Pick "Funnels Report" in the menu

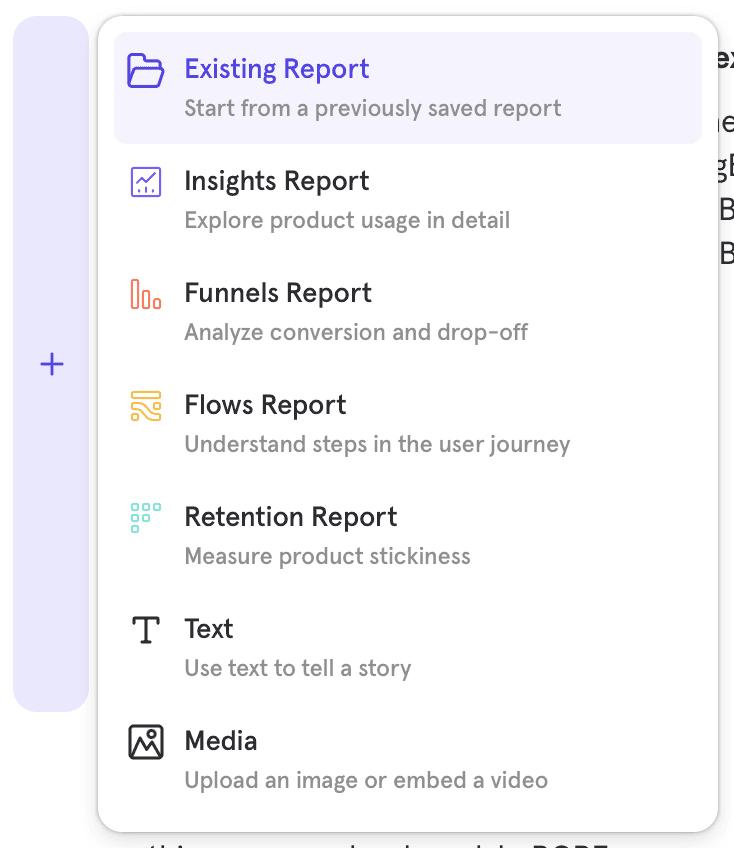click(277, 293)
